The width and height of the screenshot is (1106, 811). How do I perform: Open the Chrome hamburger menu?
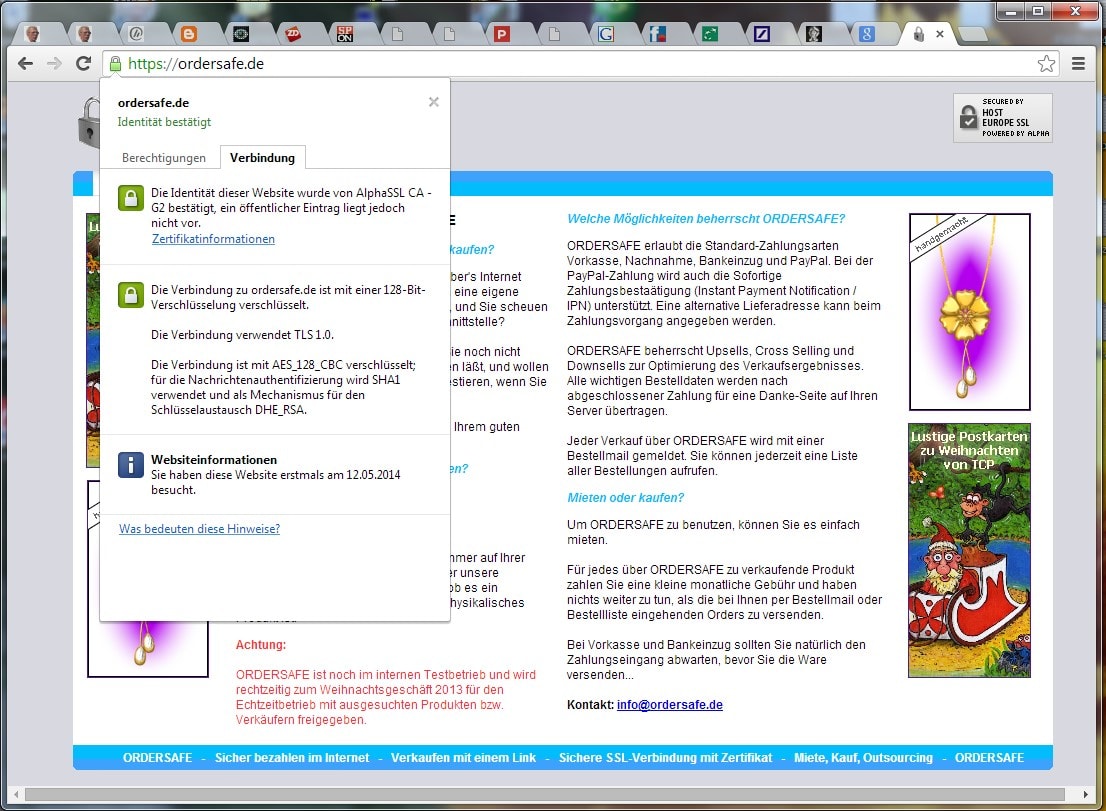point(1078,63)
